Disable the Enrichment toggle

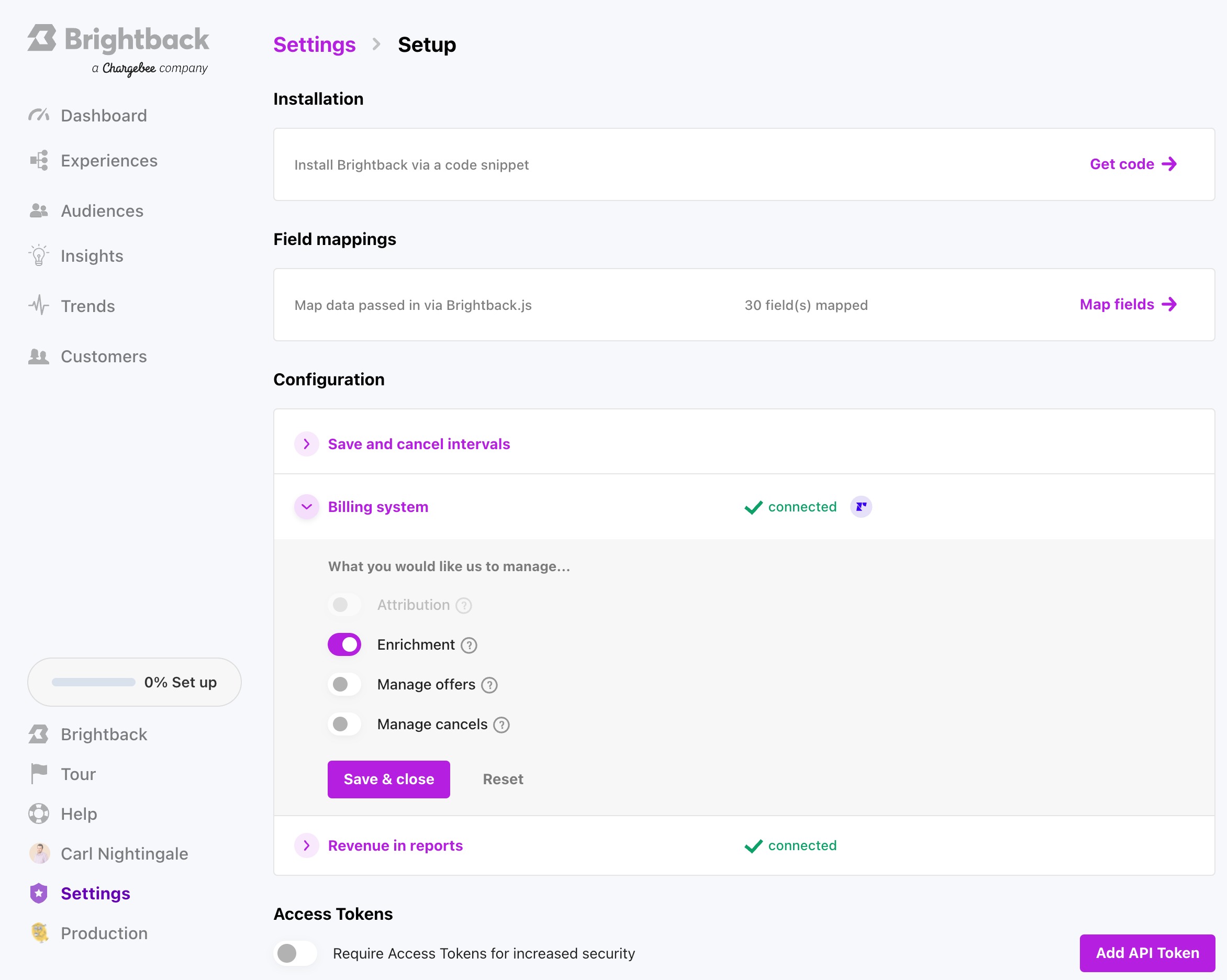(x=344, y=644)
